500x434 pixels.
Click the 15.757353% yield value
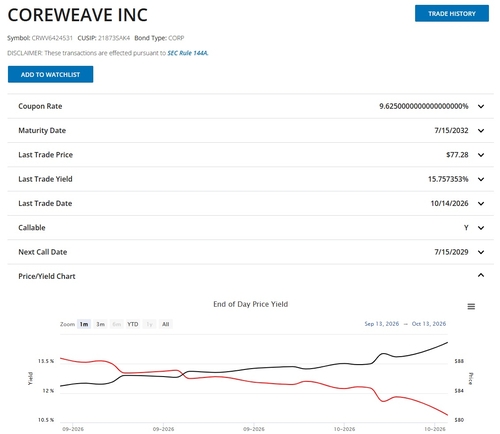point(448,179)
